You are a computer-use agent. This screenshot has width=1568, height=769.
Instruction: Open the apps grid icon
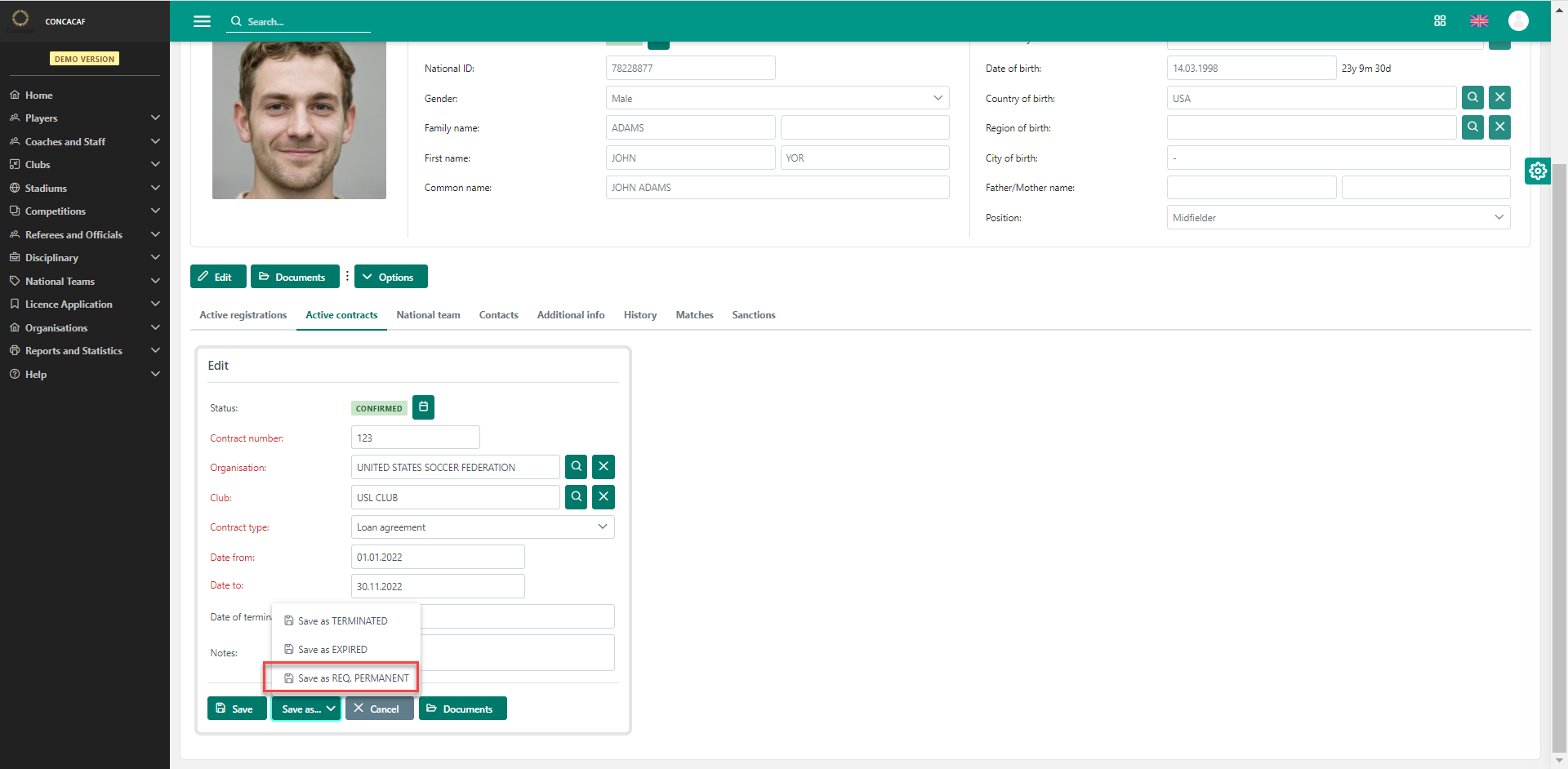pyautogui.click(x=1440, y=21)
